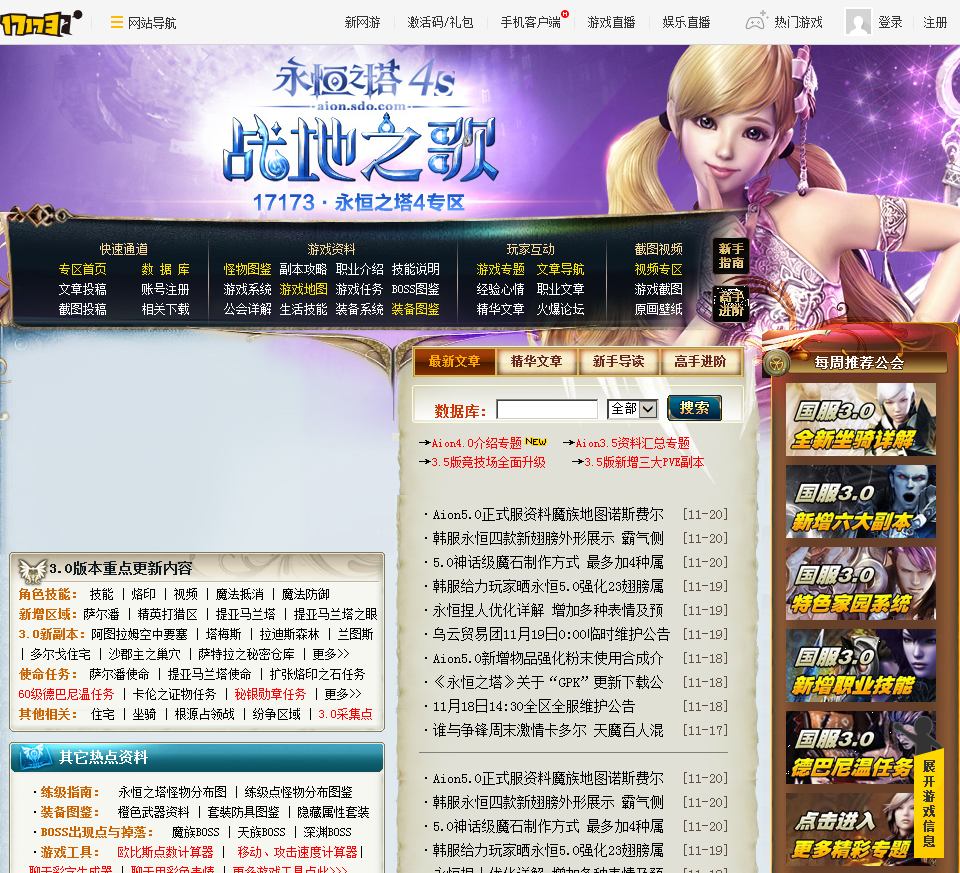Viewport: 960px width, 873px height.
Task: Expand the 展开游戏信息 side tab
Action: (929, 803)
